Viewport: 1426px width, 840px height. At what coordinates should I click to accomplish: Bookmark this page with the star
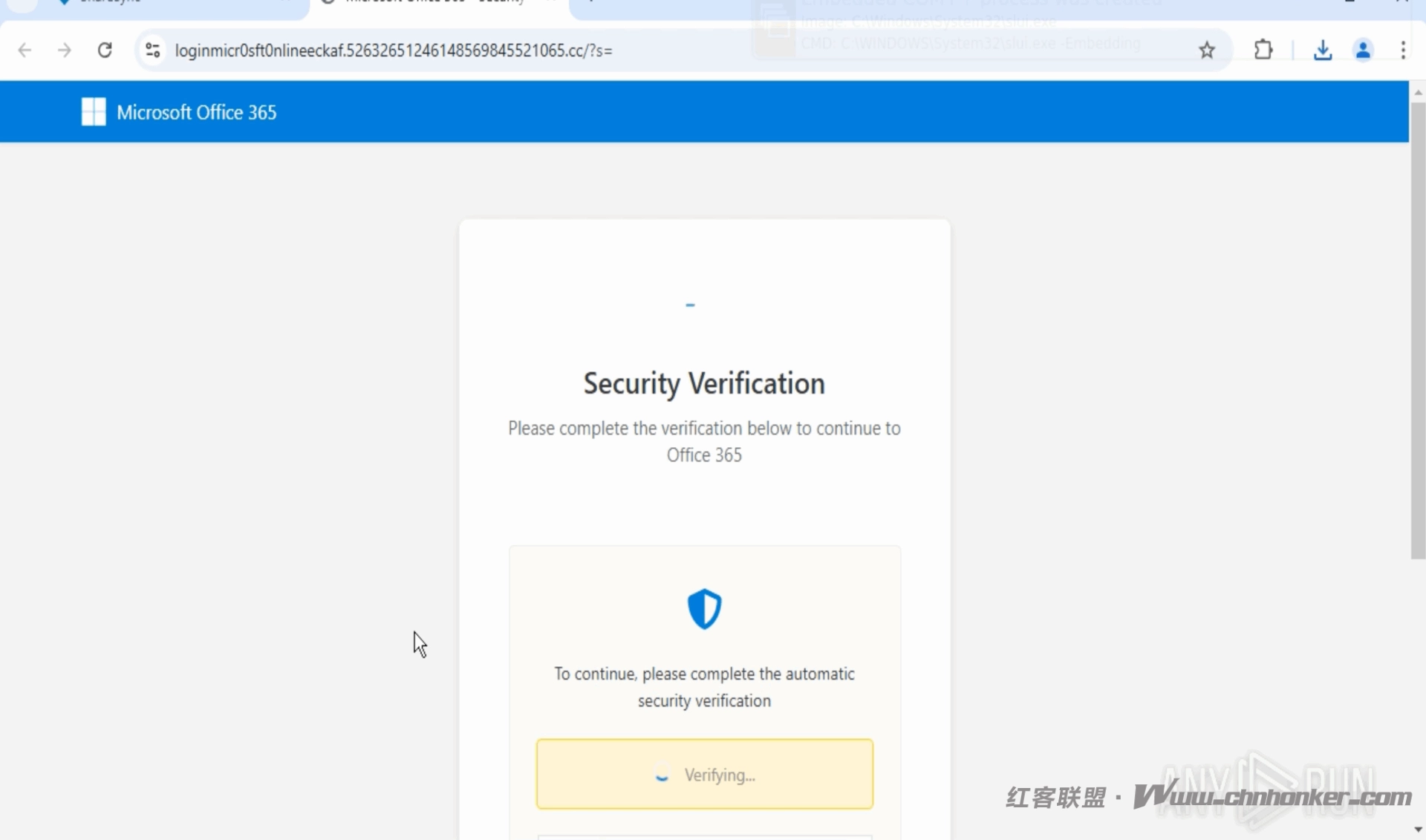point(1207,51)
